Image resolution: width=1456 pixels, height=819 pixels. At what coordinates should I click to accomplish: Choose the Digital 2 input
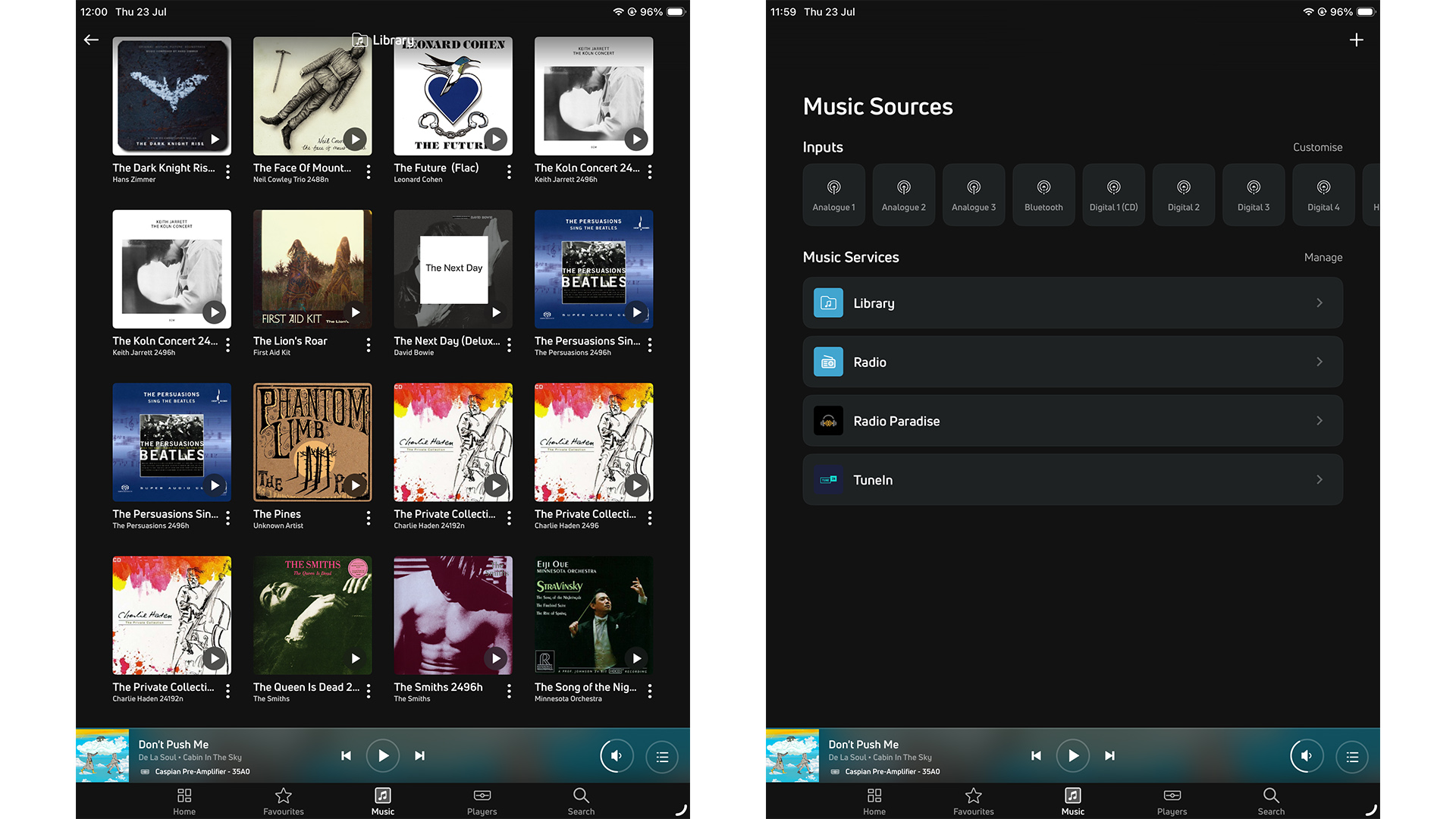point(1184,195)
